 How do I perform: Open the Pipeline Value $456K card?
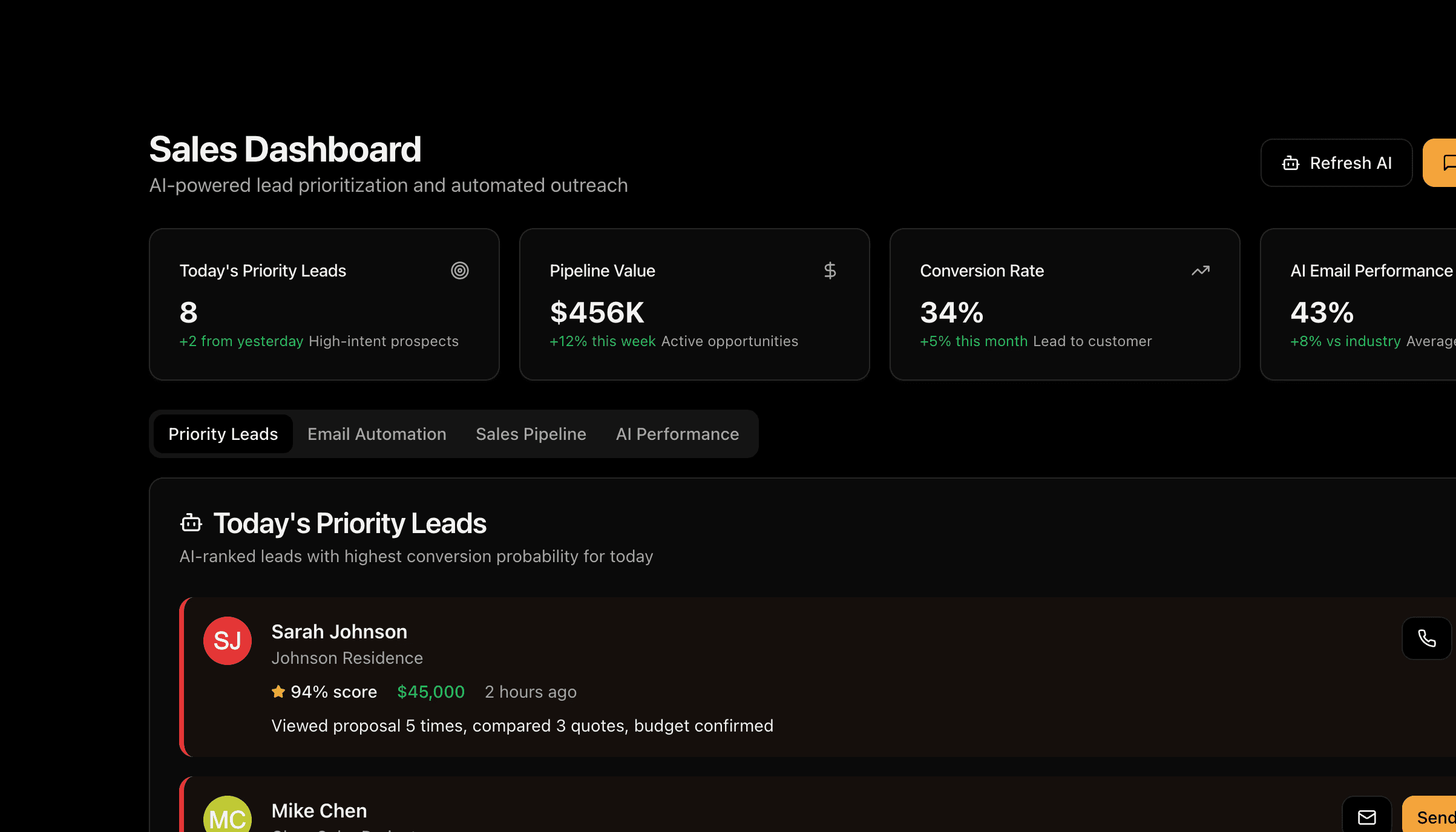(x=694, y=304)
